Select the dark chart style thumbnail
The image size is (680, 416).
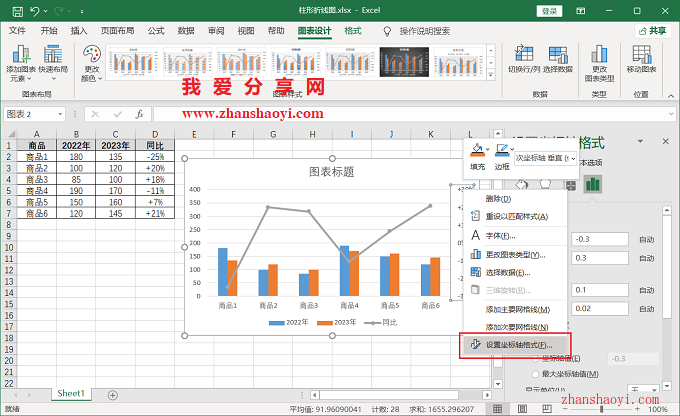point(404,62)
